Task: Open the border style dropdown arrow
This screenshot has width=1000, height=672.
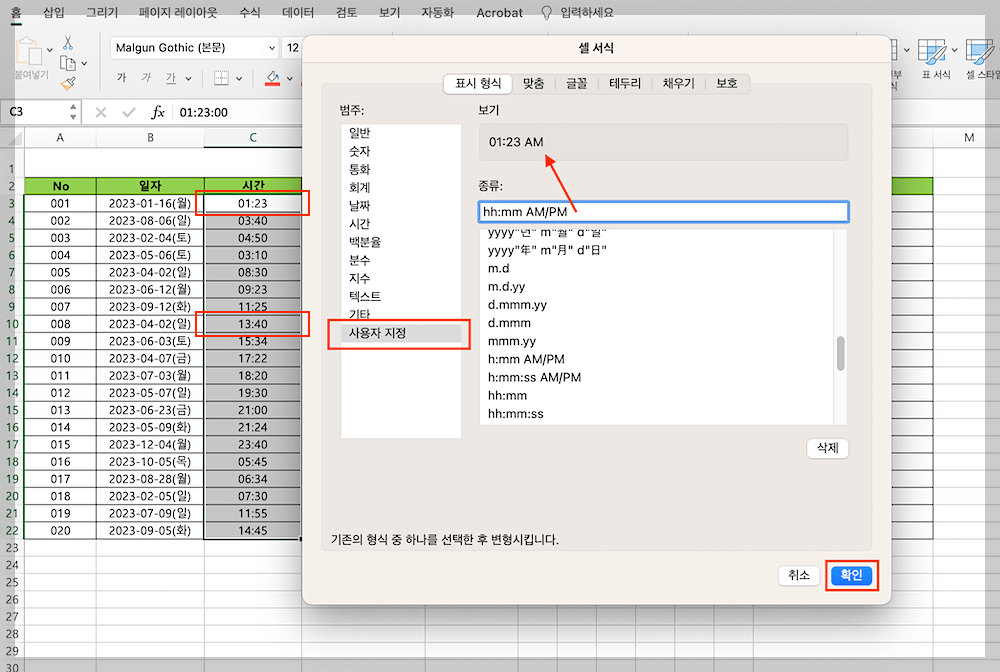Action: click(x=239, y=77)
